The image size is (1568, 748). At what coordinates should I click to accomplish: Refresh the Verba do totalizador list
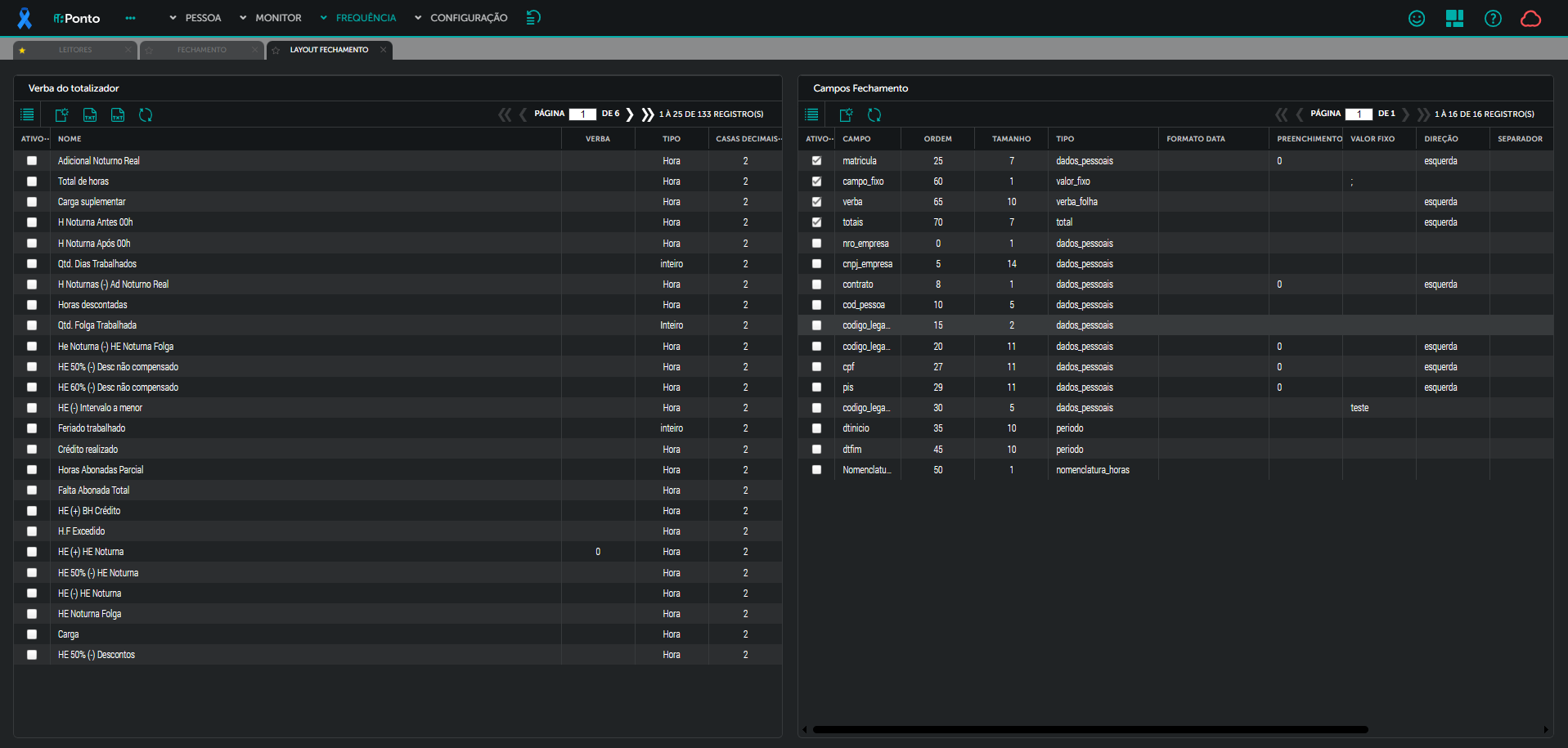click(146, 115)
